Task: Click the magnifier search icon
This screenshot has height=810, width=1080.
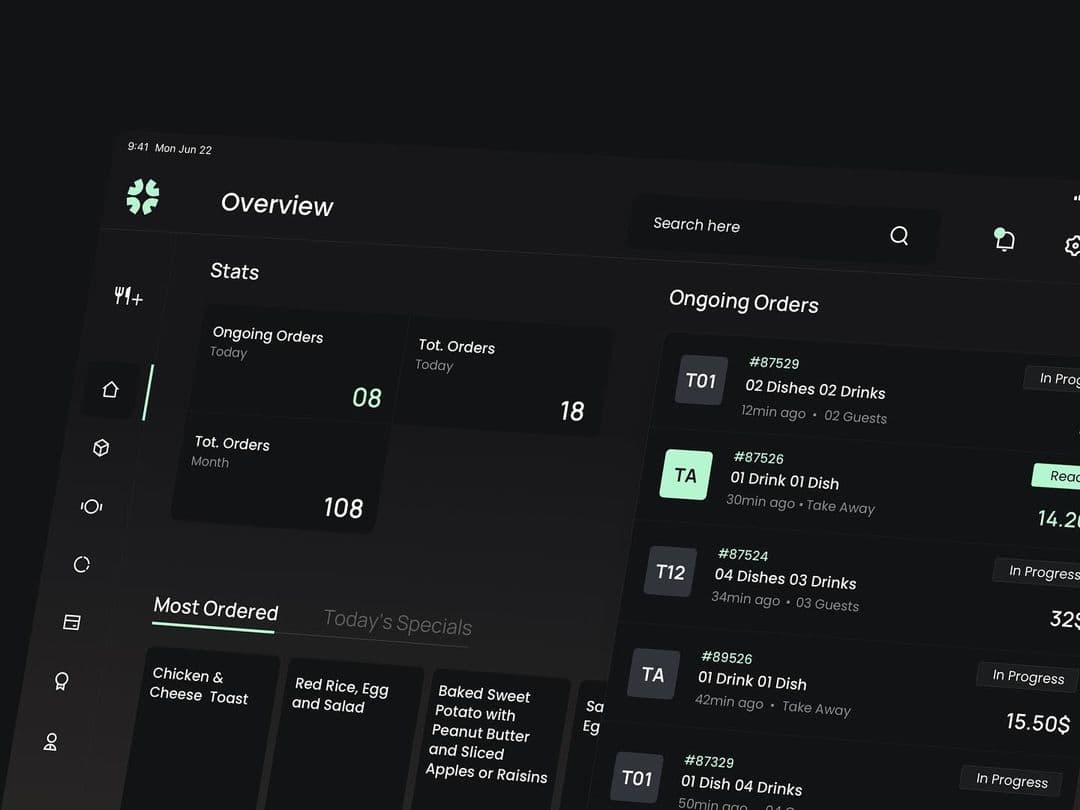Action: pos(899,236)
